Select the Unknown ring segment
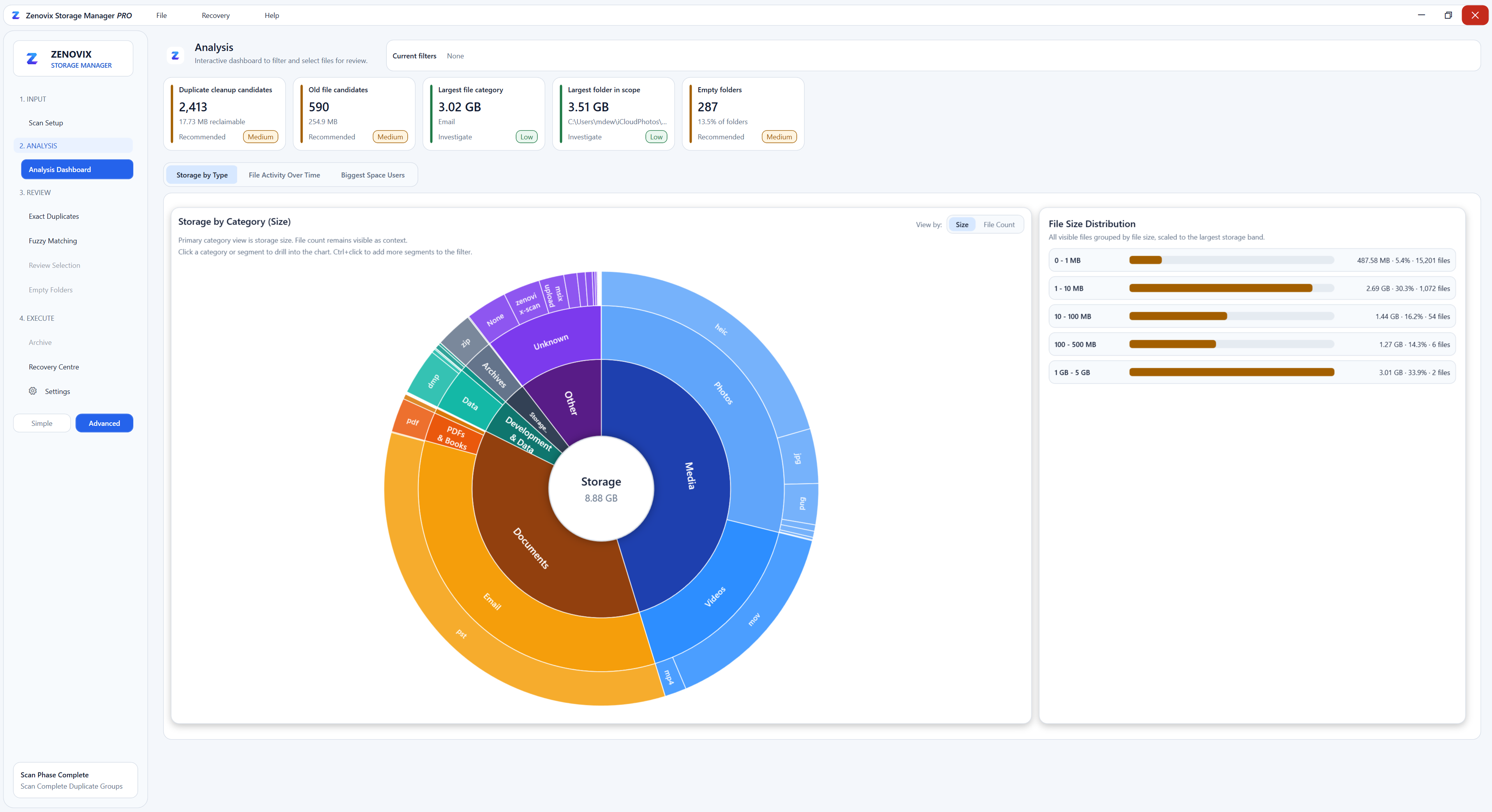The height and width of the screenshot is (812, 1492). [x=551, y=341]
